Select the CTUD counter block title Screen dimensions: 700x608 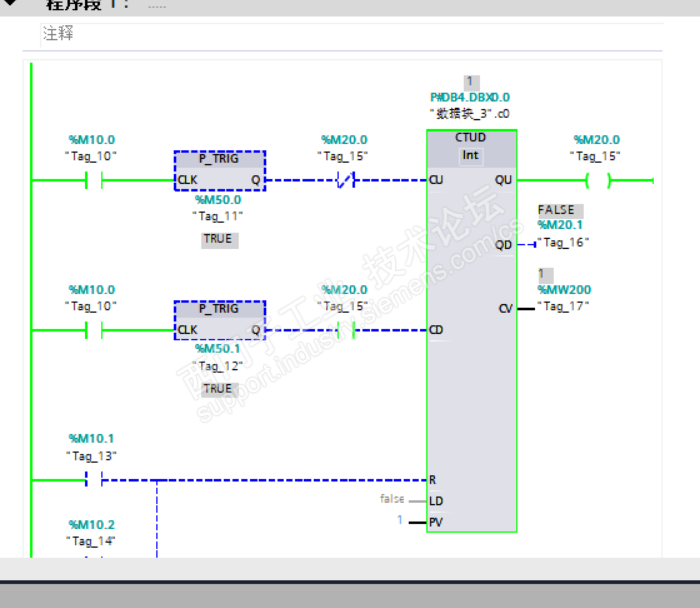pos(470,137)
